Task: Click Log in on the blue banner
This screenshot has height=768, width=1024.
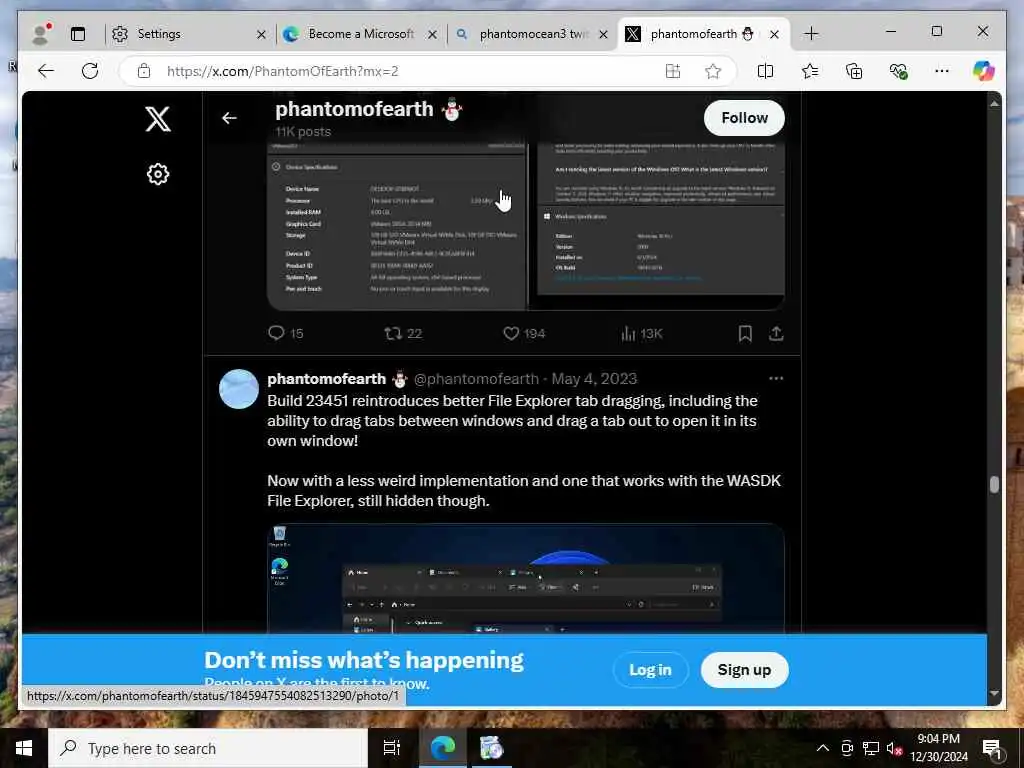Action: pos(650,670)
